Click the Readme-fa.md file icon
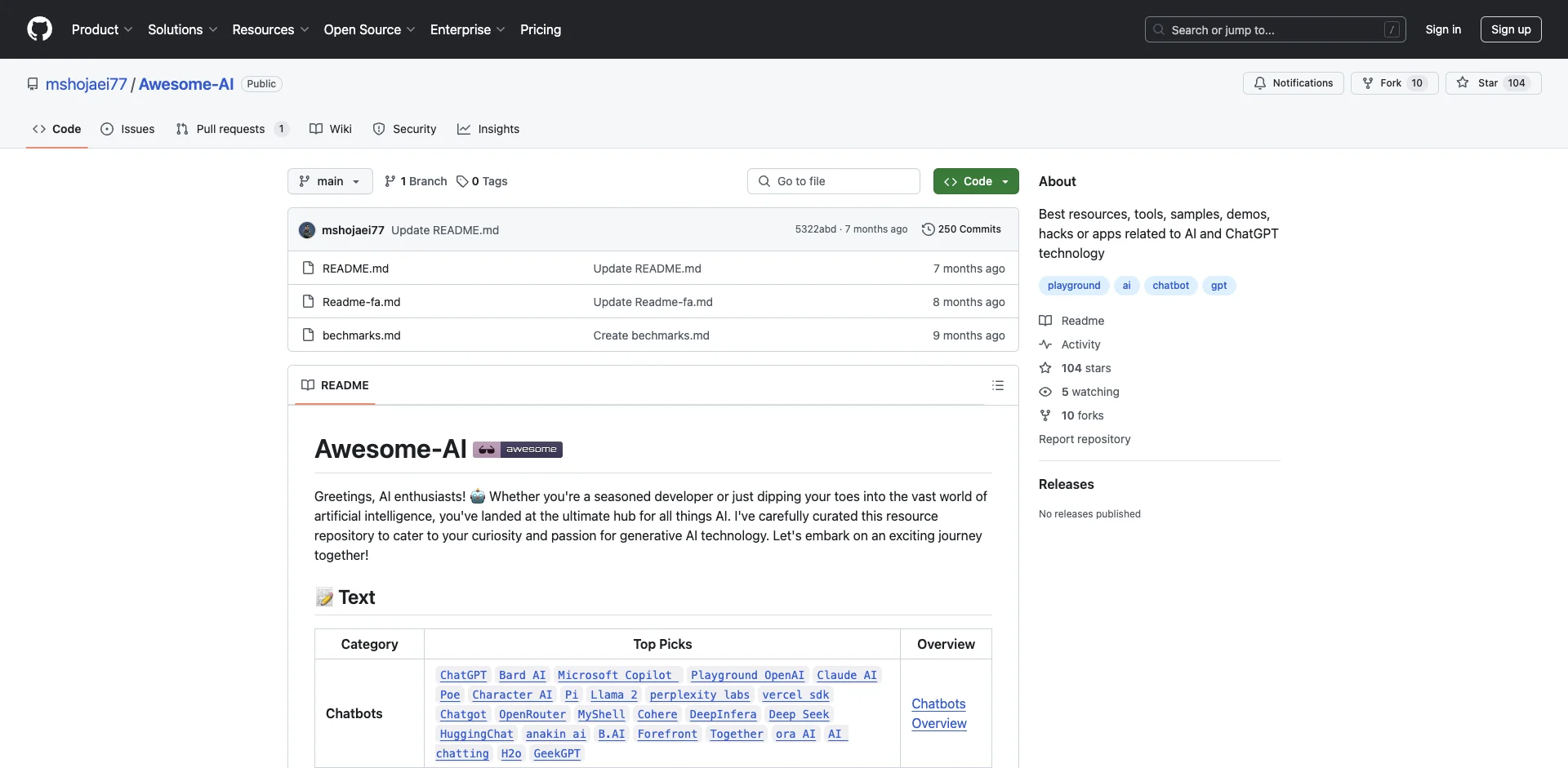This screenshot has height=768, width=1568. 308,301
